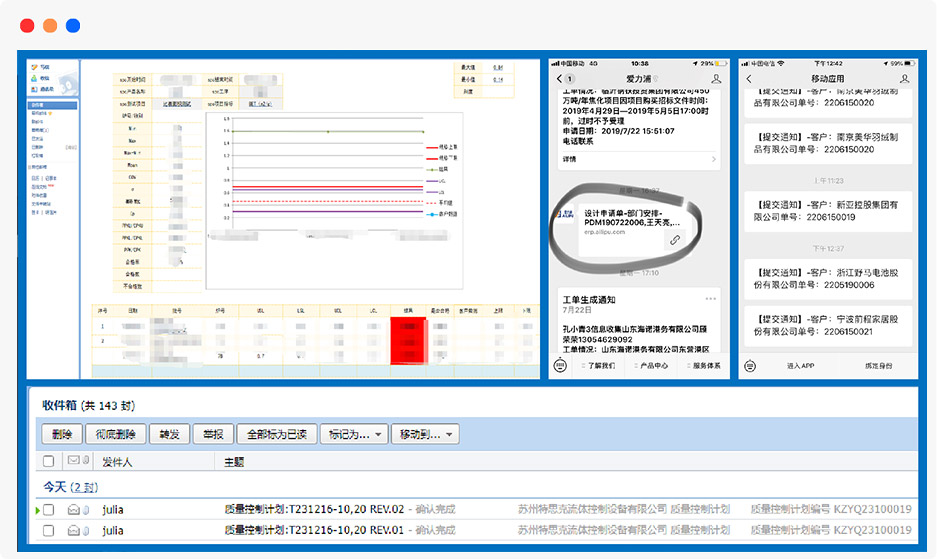The height and width of the screenshot is (559, 937).
Task: Tap the keyboard icon at the 爱力浦 bottom bar
Action: click(561, 366)
